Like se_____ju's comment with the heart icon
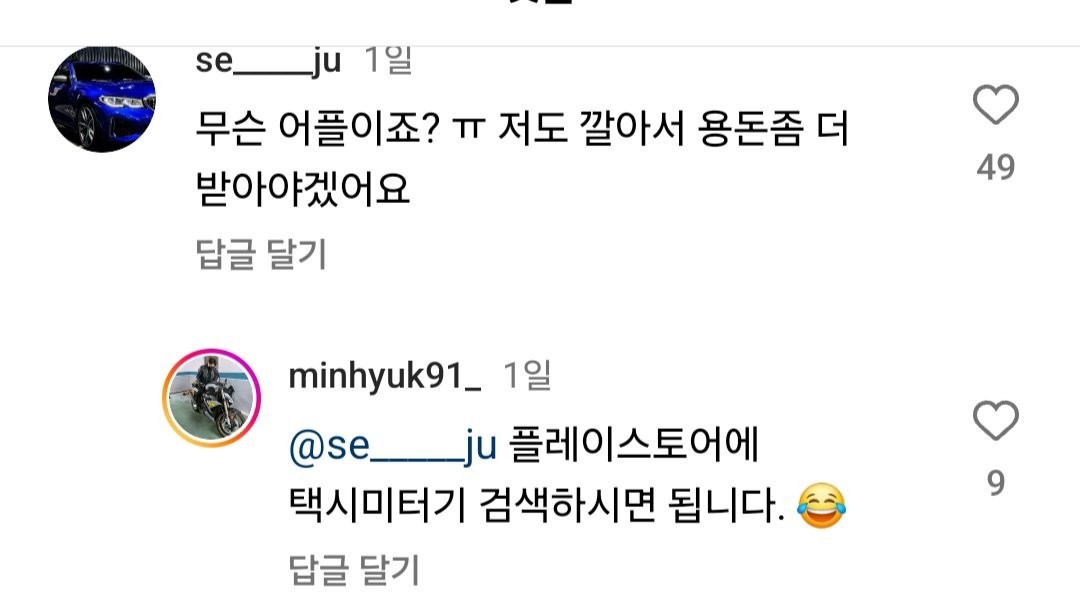The image size is (1080, 600). coord(995,105)
